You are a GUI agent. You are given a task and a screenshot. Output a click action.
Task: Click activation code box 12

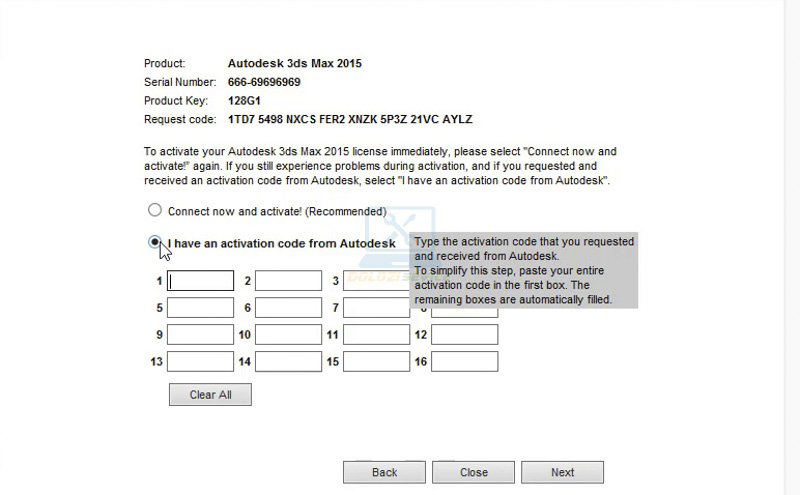464,335
